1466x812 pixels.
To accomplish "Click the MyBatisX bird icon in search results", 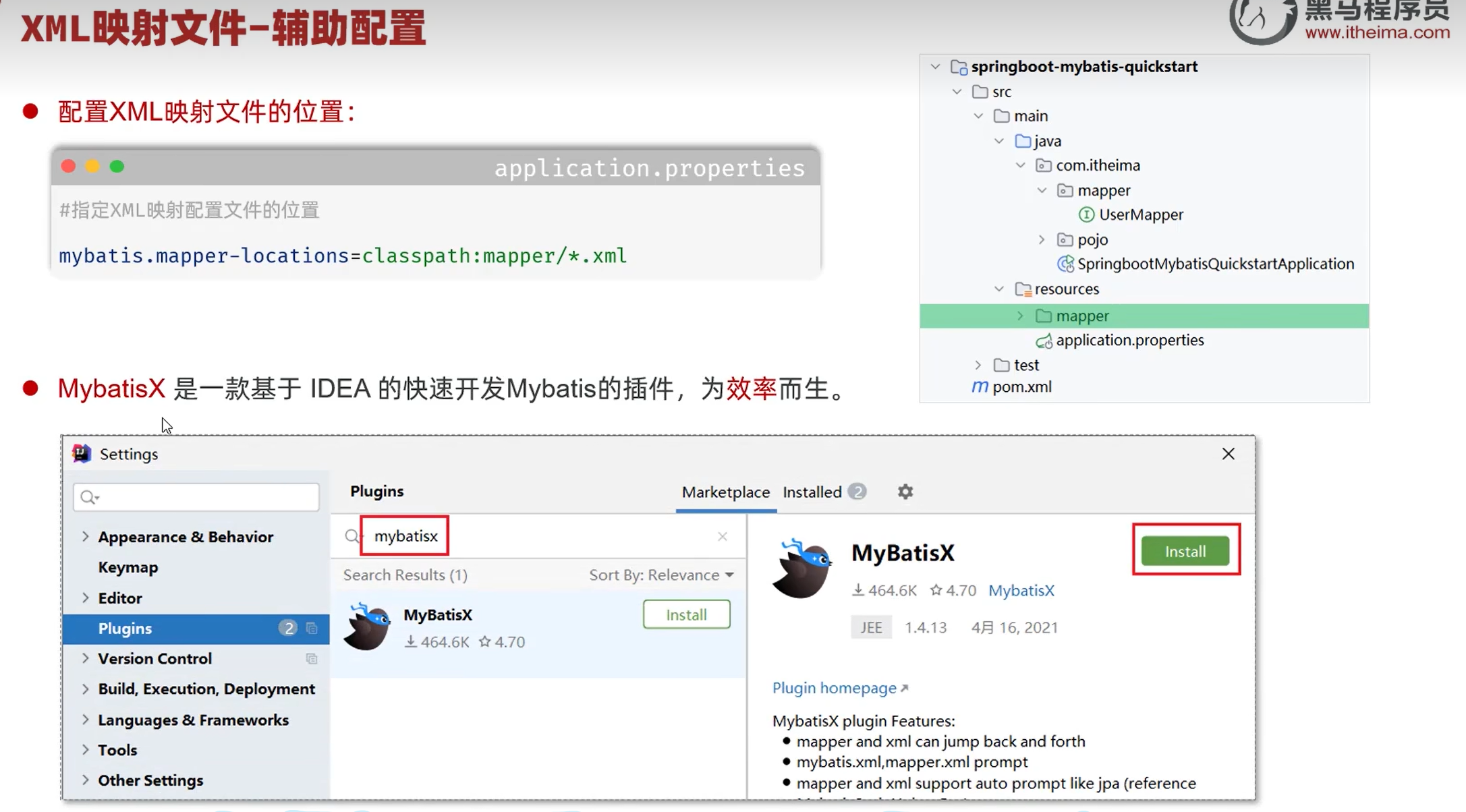I will (x=367, y=627).
